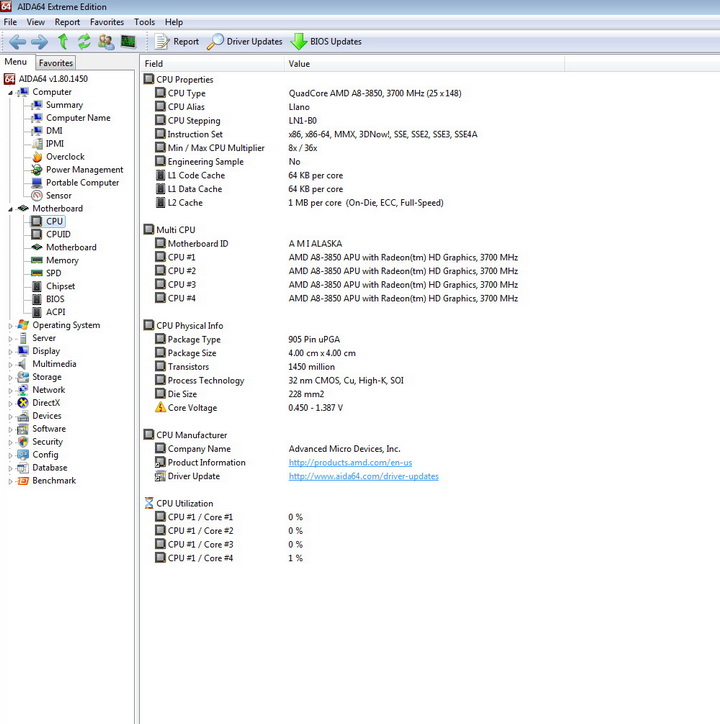Open the Tools menu

pos(144,22)
